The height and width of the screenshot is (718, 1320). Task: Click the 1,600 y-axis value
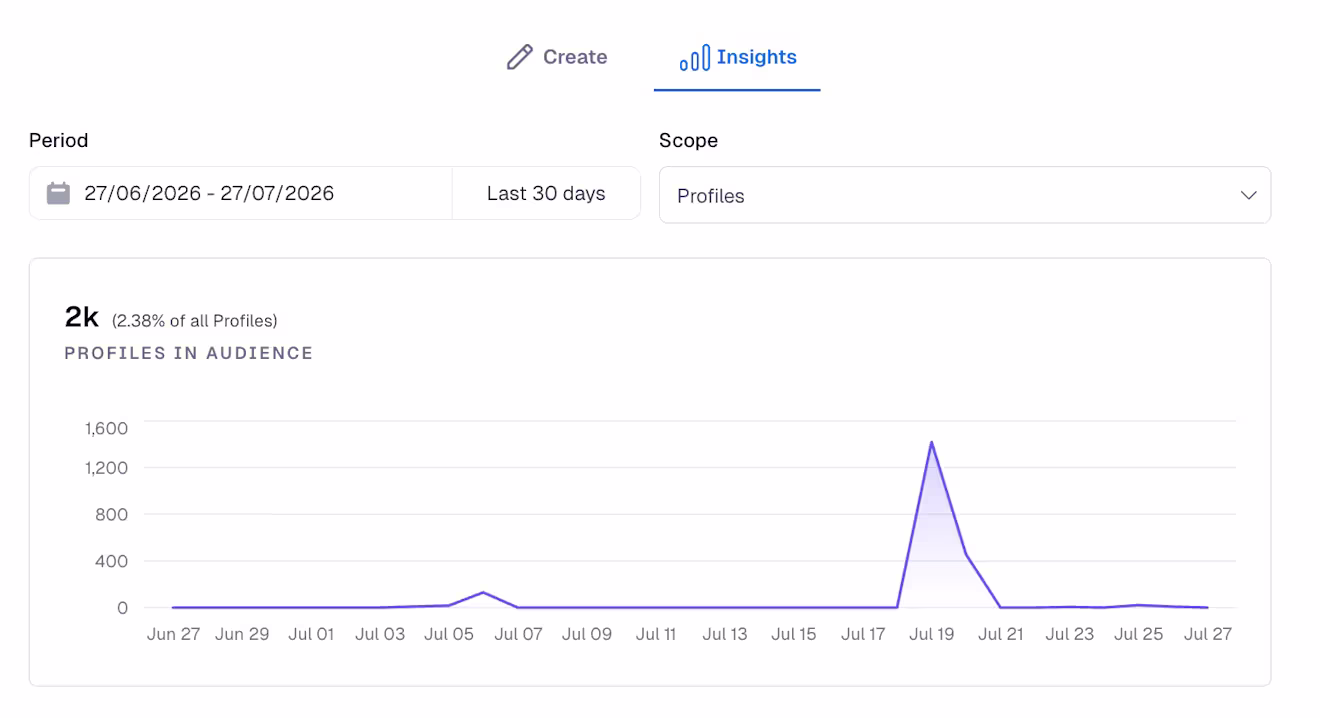click(x=107, y=428)
